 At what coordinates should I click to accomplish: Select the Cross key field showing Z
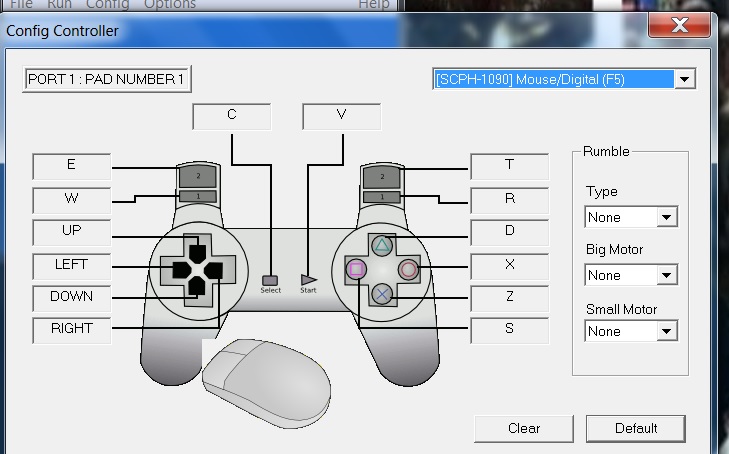click(510, 298)
